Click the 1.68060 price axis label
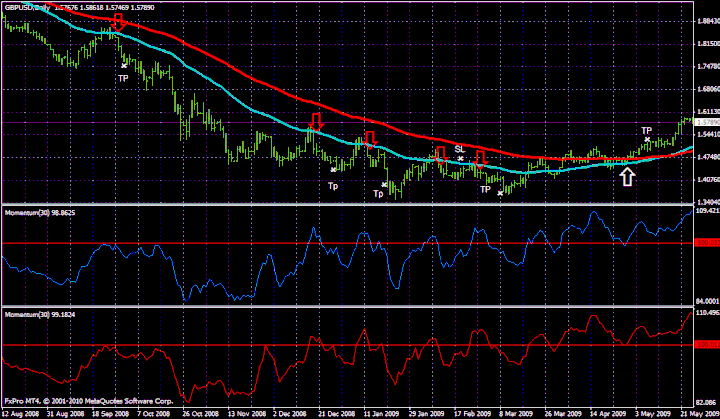Image resolution: width=720 pixels, height=419 pixels. point(708,89)
